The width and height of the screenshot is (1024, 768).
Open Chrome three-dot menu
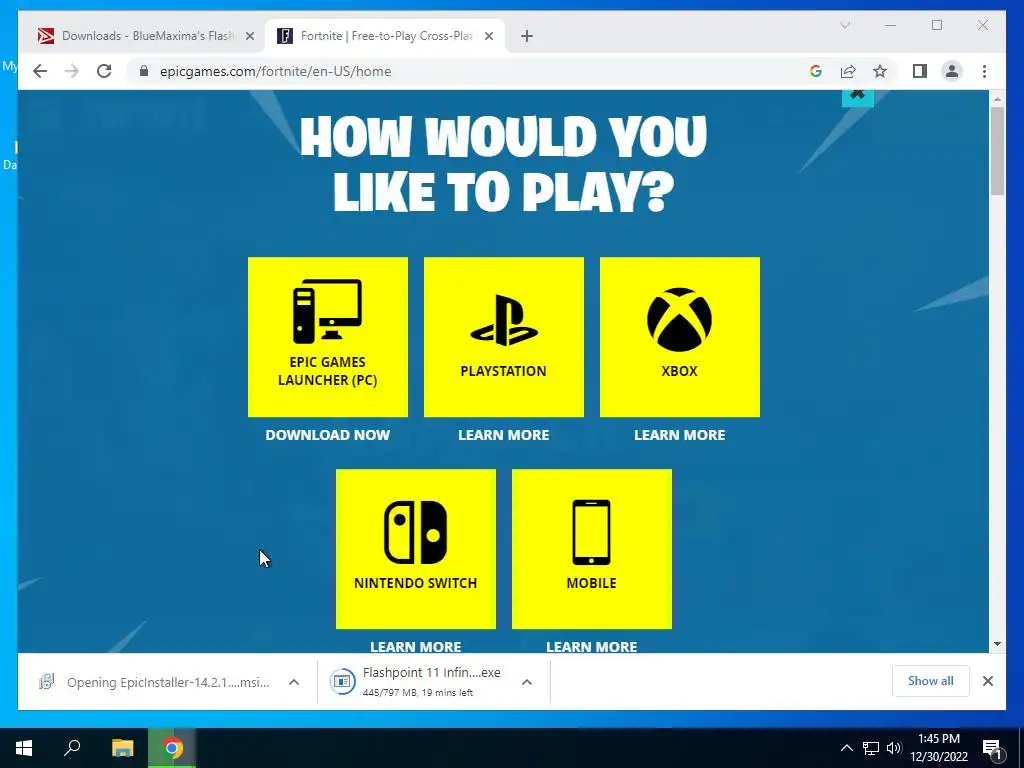984,71
